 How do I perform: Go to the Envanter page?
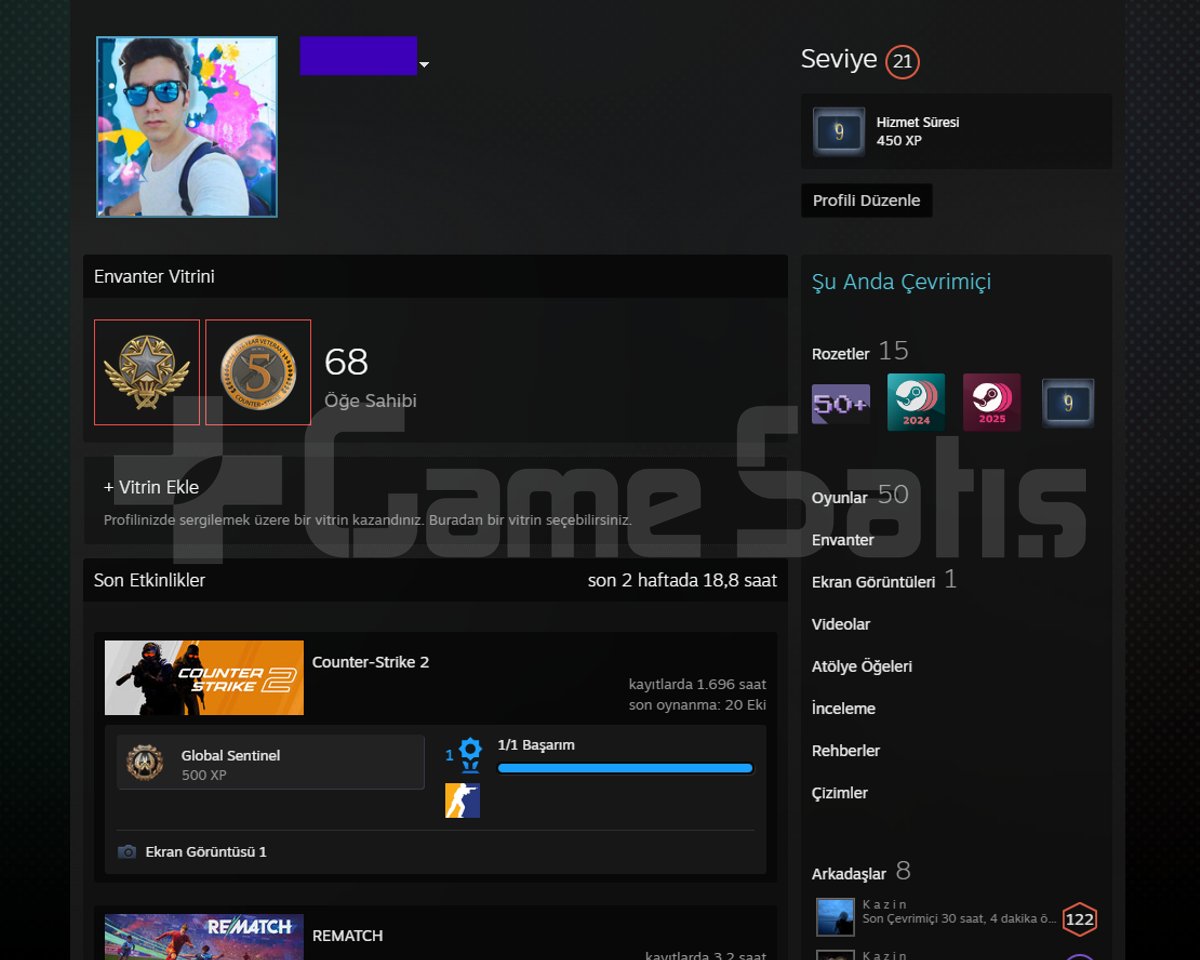pyautogui.click(x=843, y=540)
